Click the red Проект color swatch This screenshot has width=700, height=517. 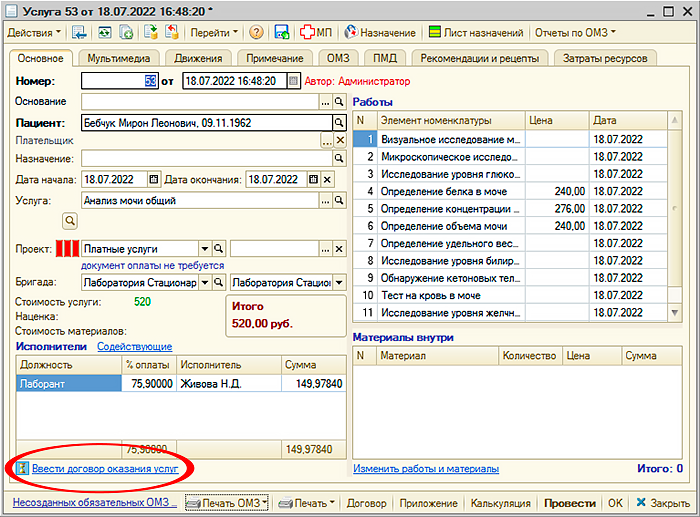click(x=66, y=249)
